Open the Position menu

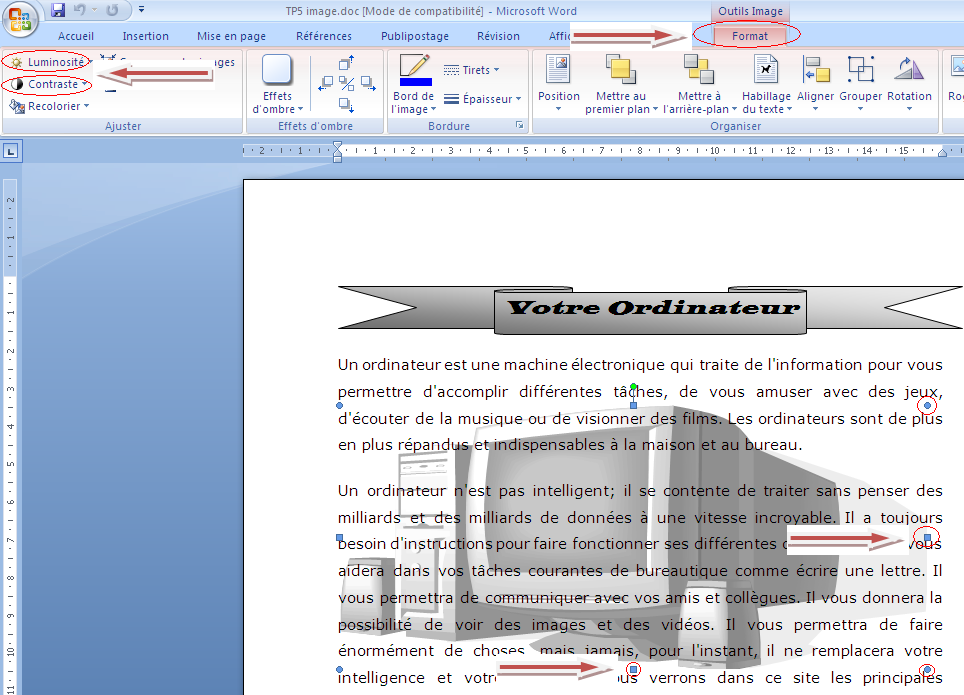pos(558,84)
